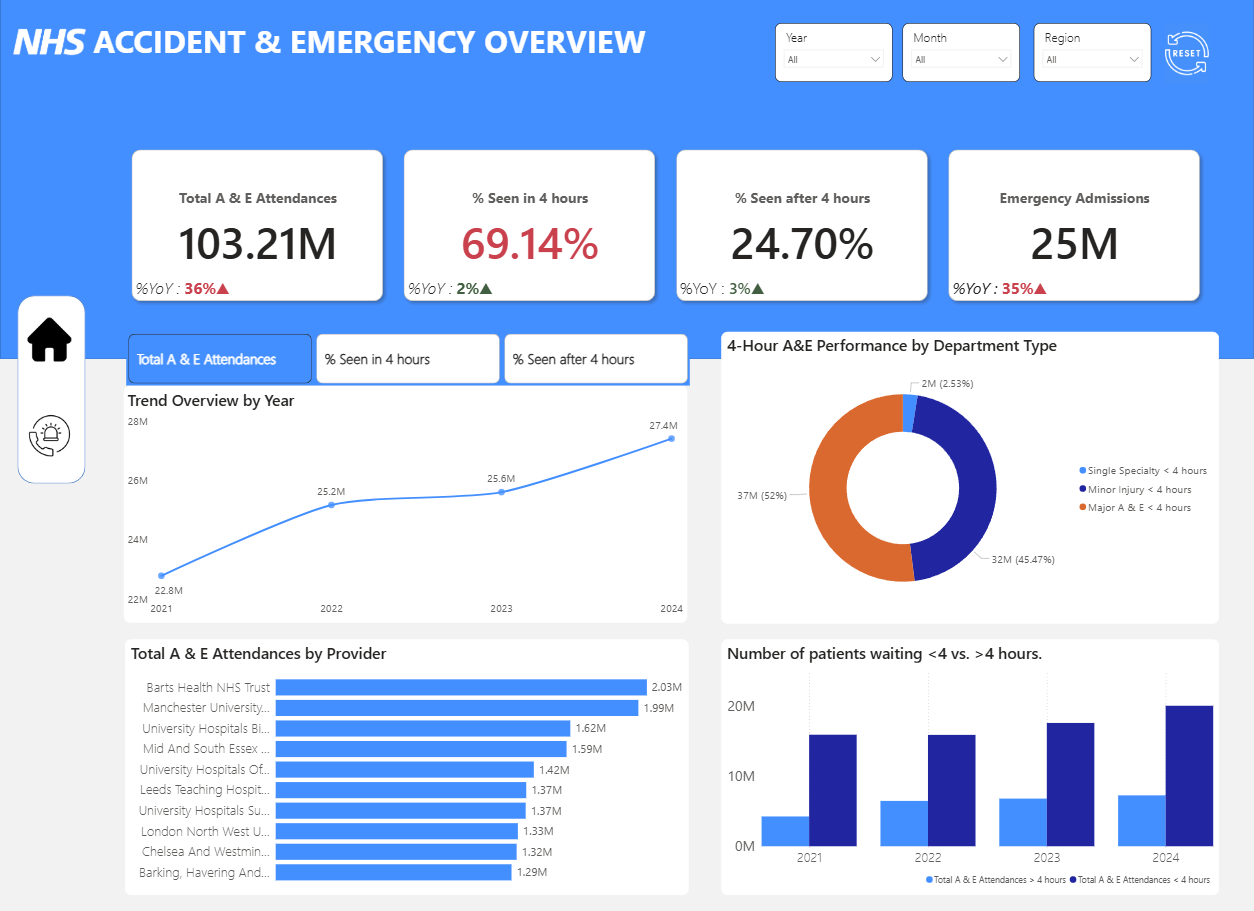Click the Emergency Admissions 25M value

[x=1074, y=244]
